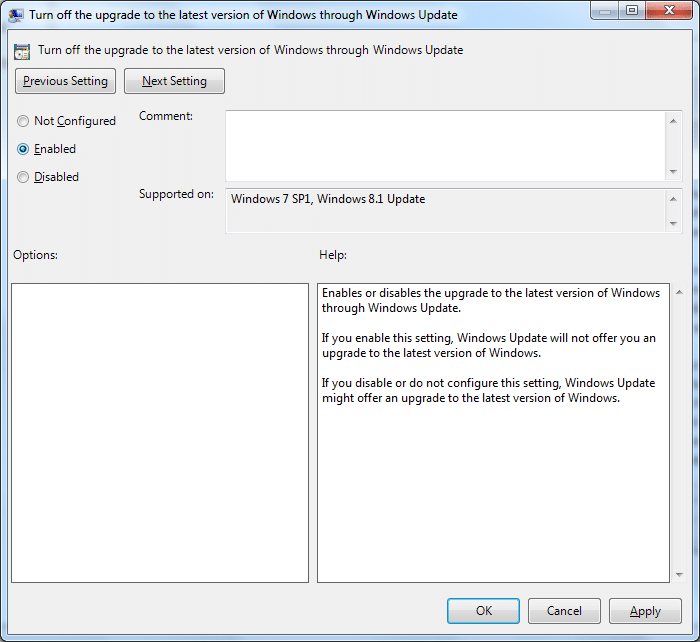Click Comment box scroll up arrow
Screen dimensions: 700x642
[673, 121]
